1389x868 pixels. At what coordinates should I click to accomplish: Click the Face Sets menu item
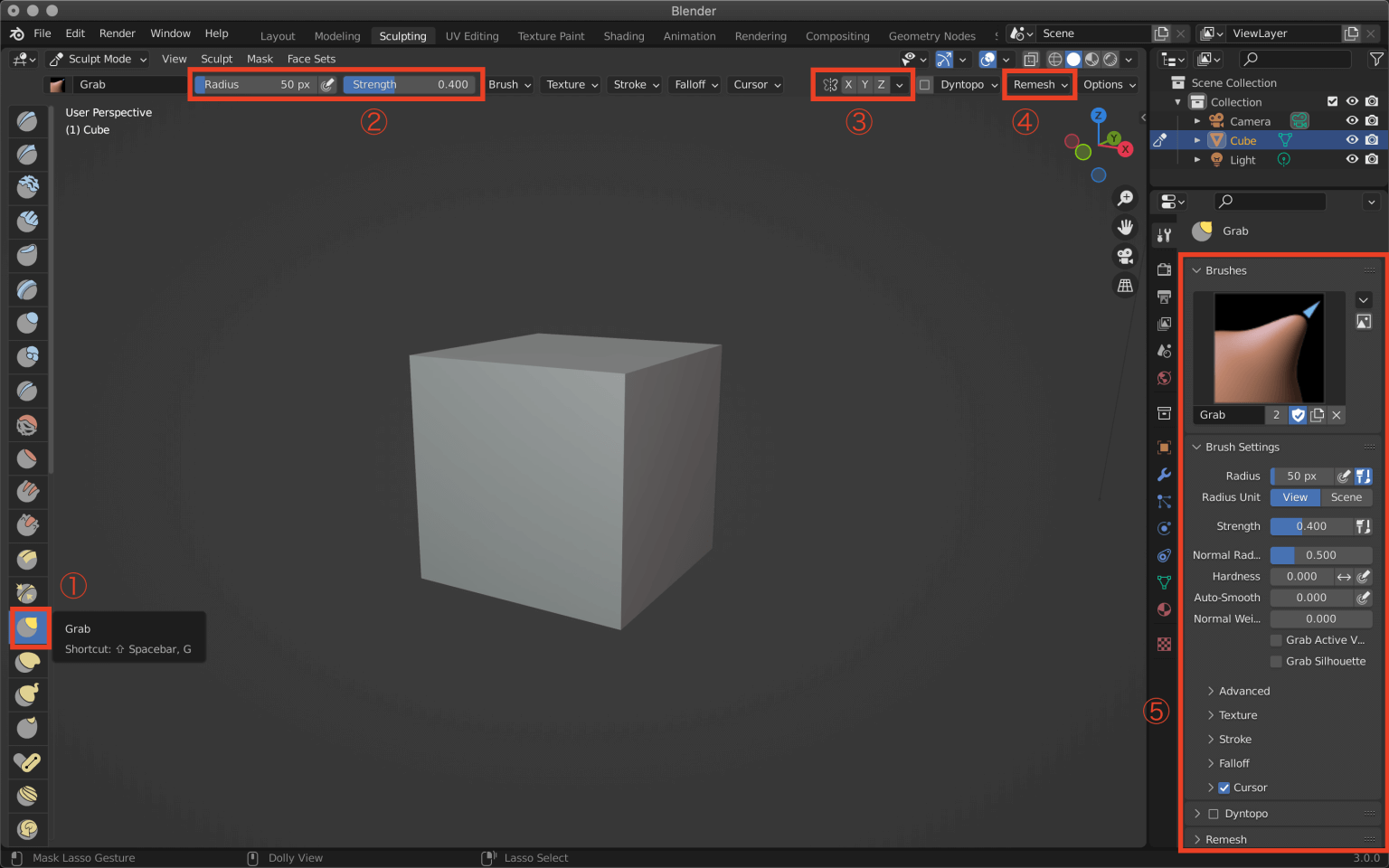(x=311, y=59)
